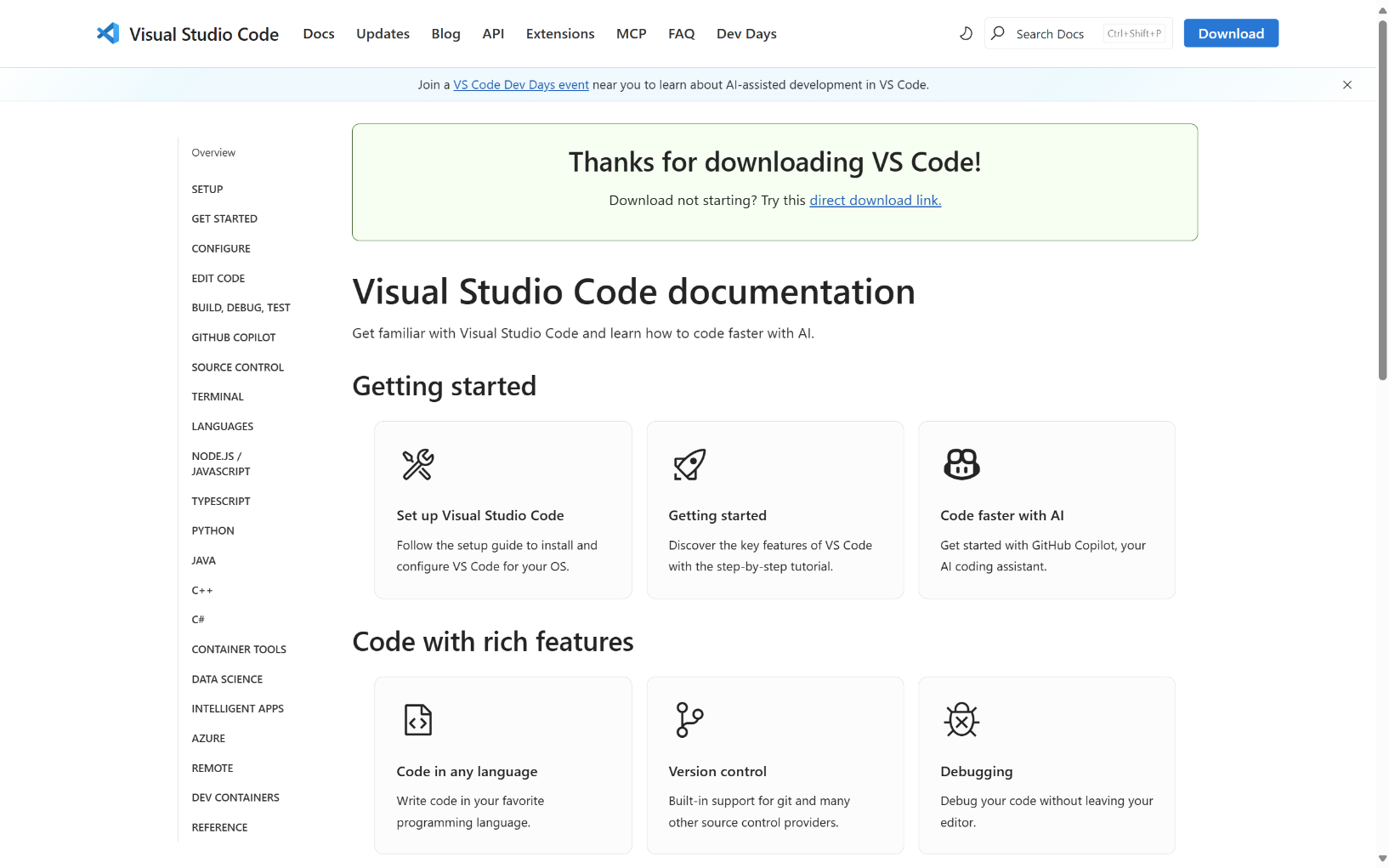The width and height of the screenshot is (1389, 868).
Task: Click the page vertical scrollbar thumb
Action: (1382, 200)
